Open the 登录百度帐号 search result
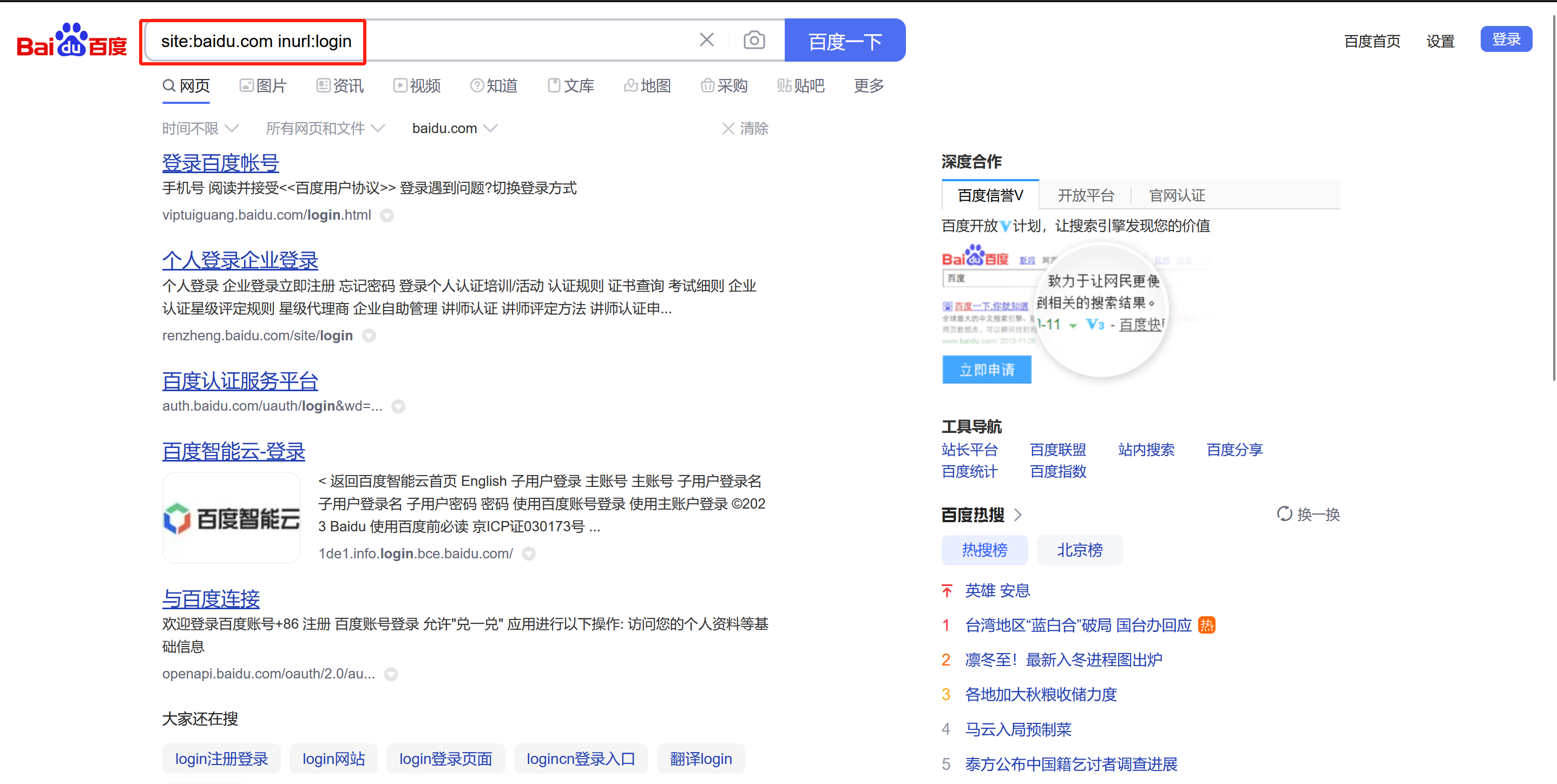This screenshot has width=1557, height=784. (220, 163)
